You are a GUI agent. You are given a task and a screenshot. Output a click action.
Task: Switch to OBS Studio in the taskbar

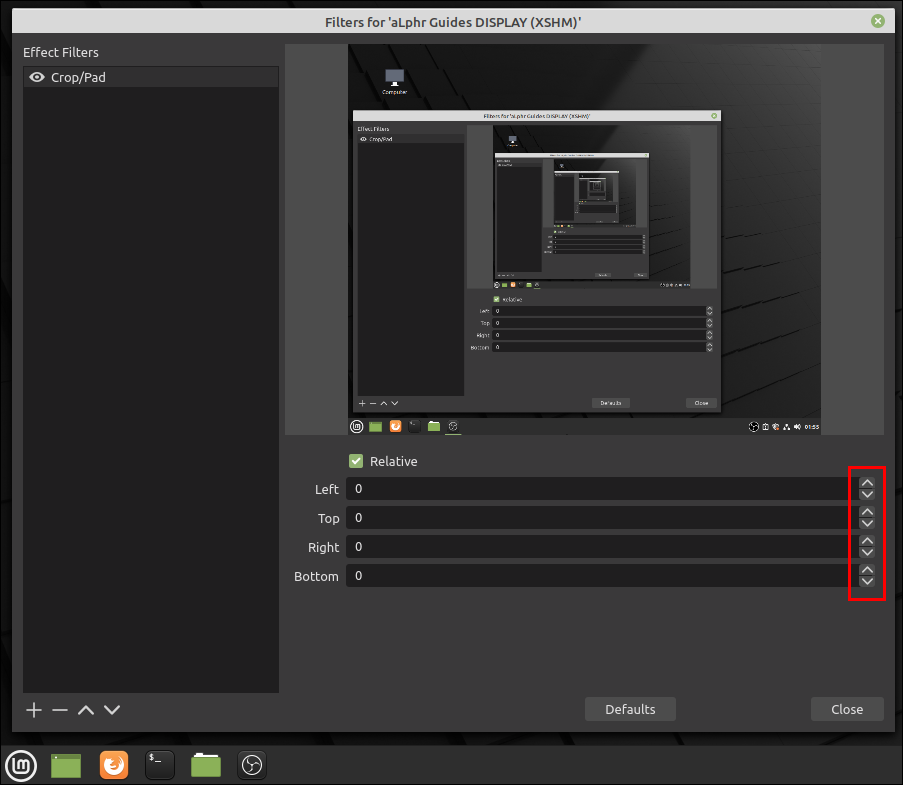(252, 766)
